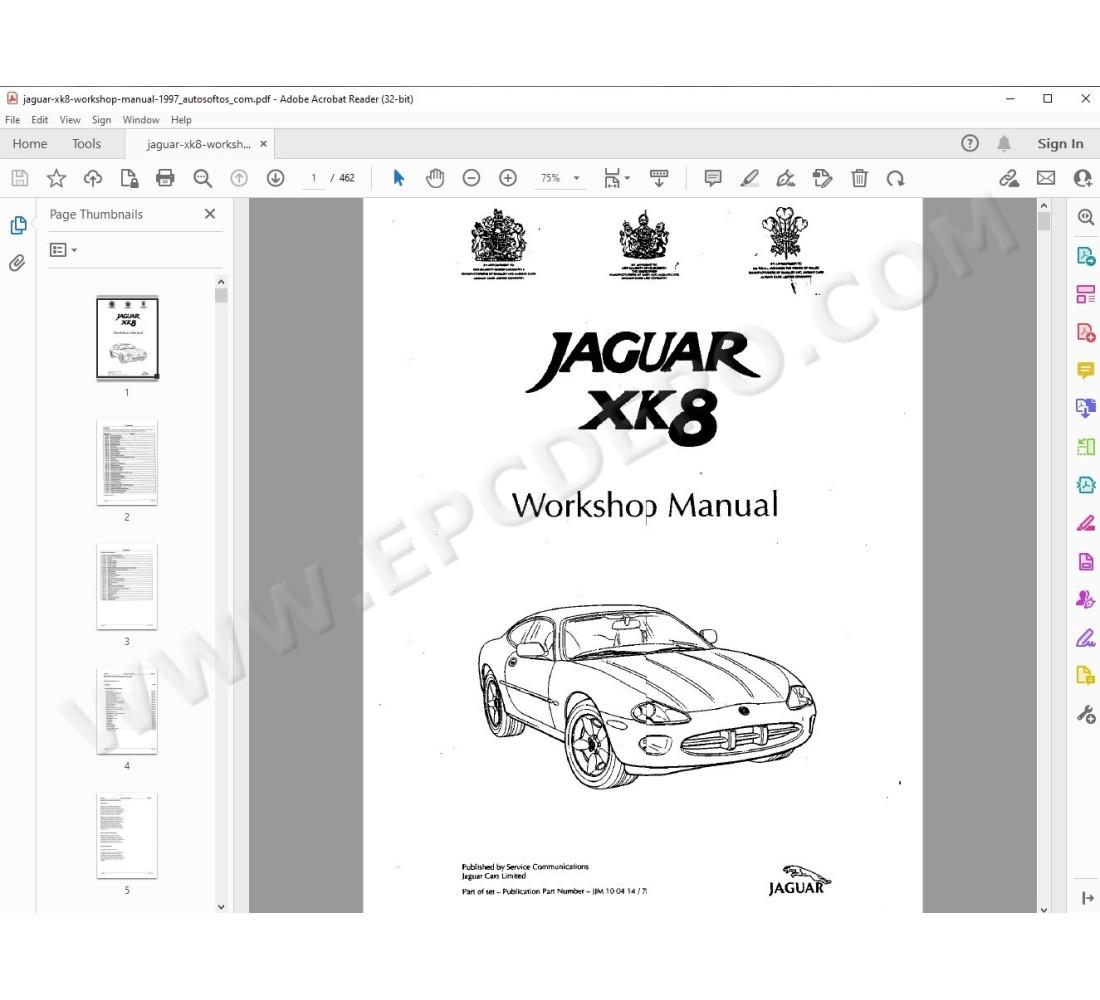The image size is (1100, 1000).
Task: Close the Page Thumbnails panel
Action: (210, 214)
